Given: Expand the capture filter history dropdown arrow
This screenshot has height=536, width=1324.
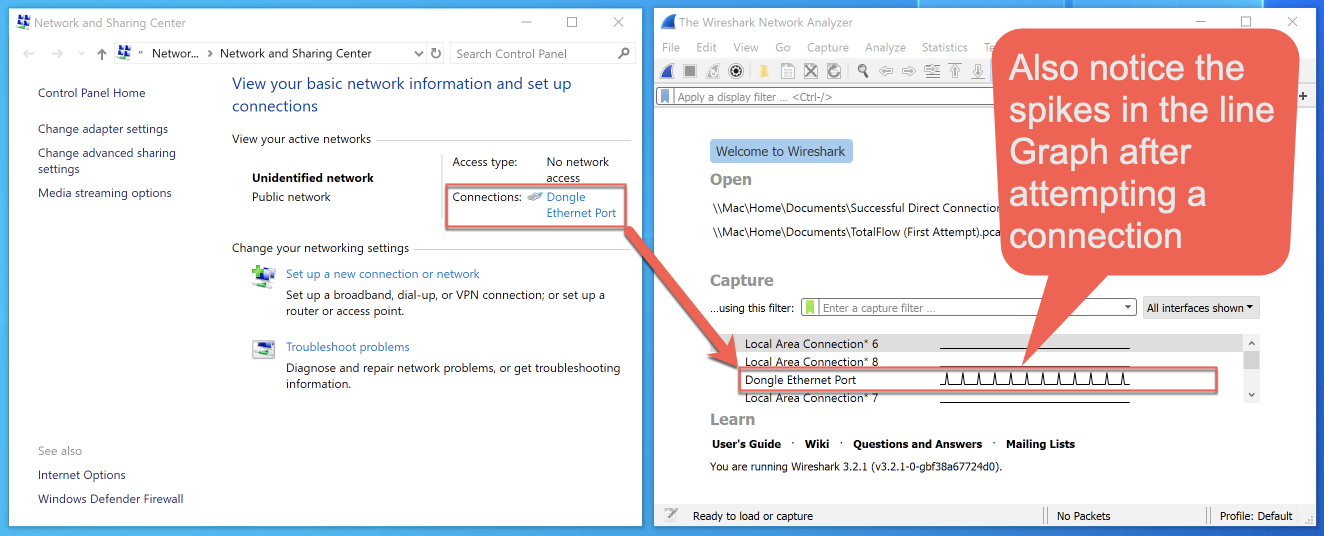Looking at the screenshot, I should [1129, 308].
